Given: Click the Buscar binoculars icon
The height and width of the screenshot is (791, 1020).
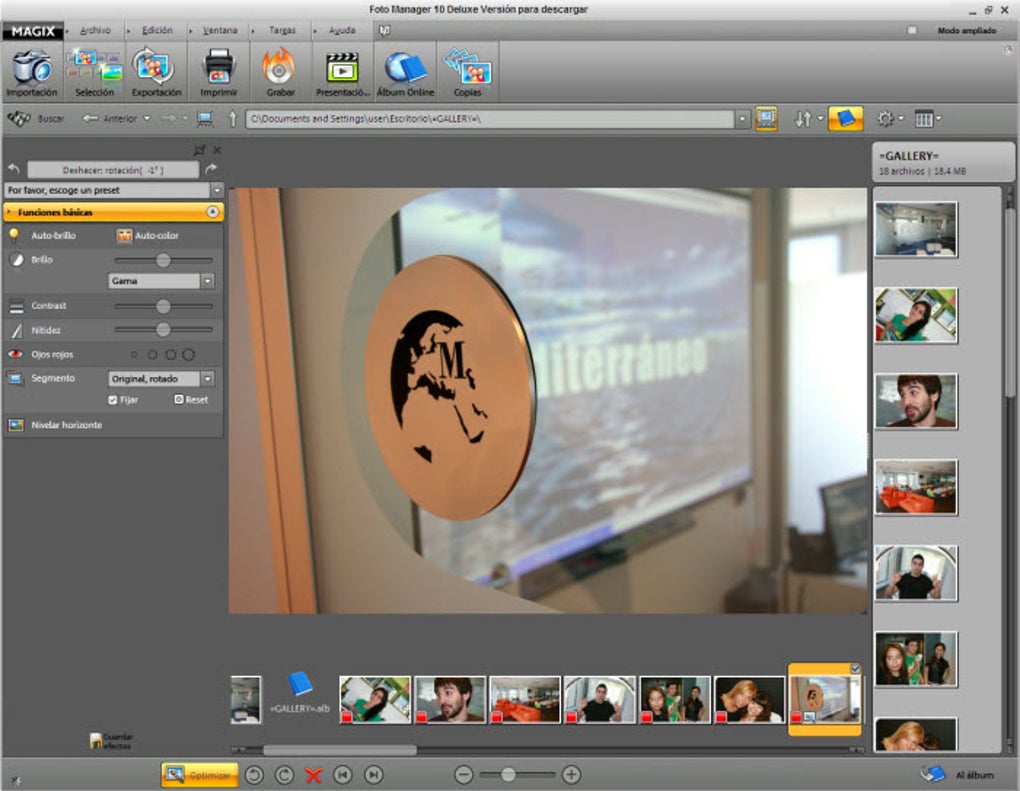Looking at the screenshot, I should click(x=19, y=118).
